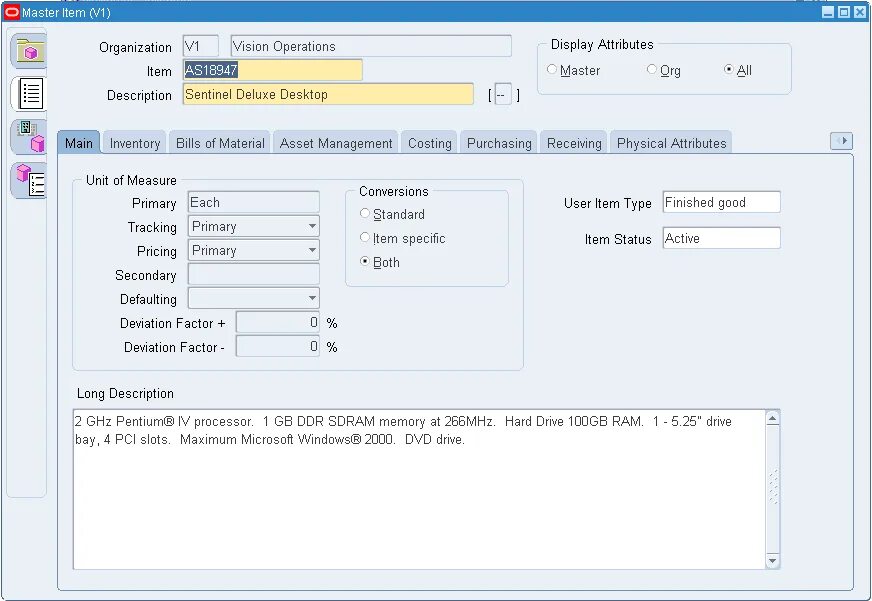Click the Item field AS18947
The image size is (872, 601).
(272, 70)
